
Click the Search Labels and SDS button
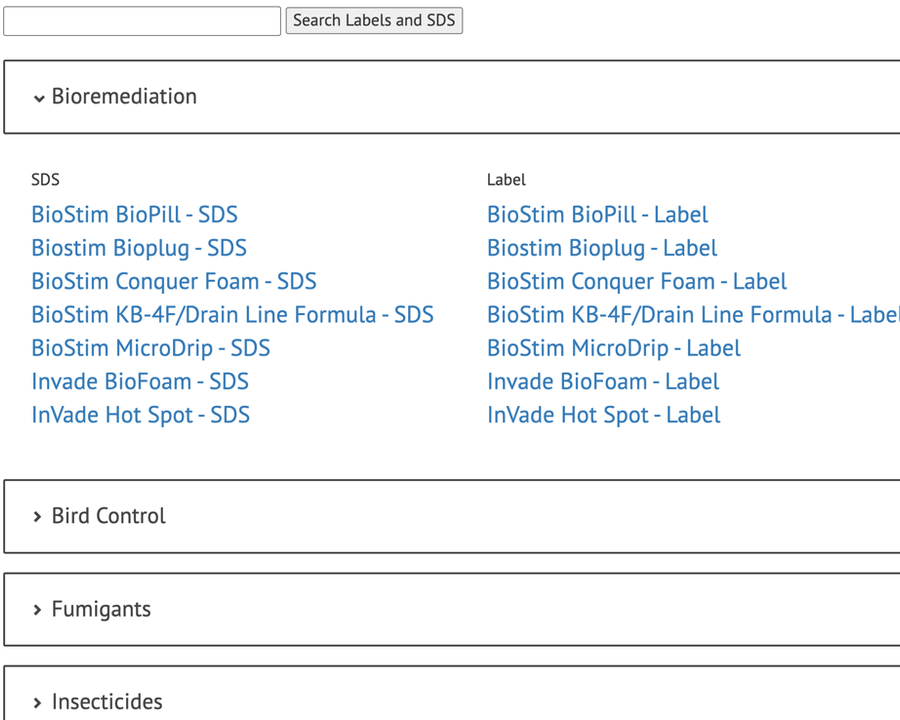(374, 20)
